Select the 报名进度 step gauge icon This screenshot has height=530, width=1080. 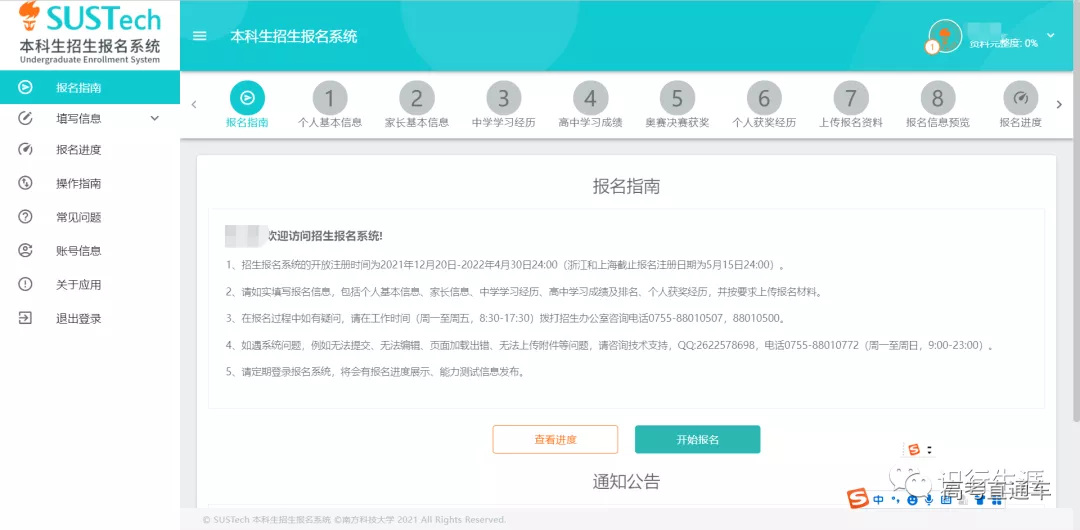(x=1021, y=99)
